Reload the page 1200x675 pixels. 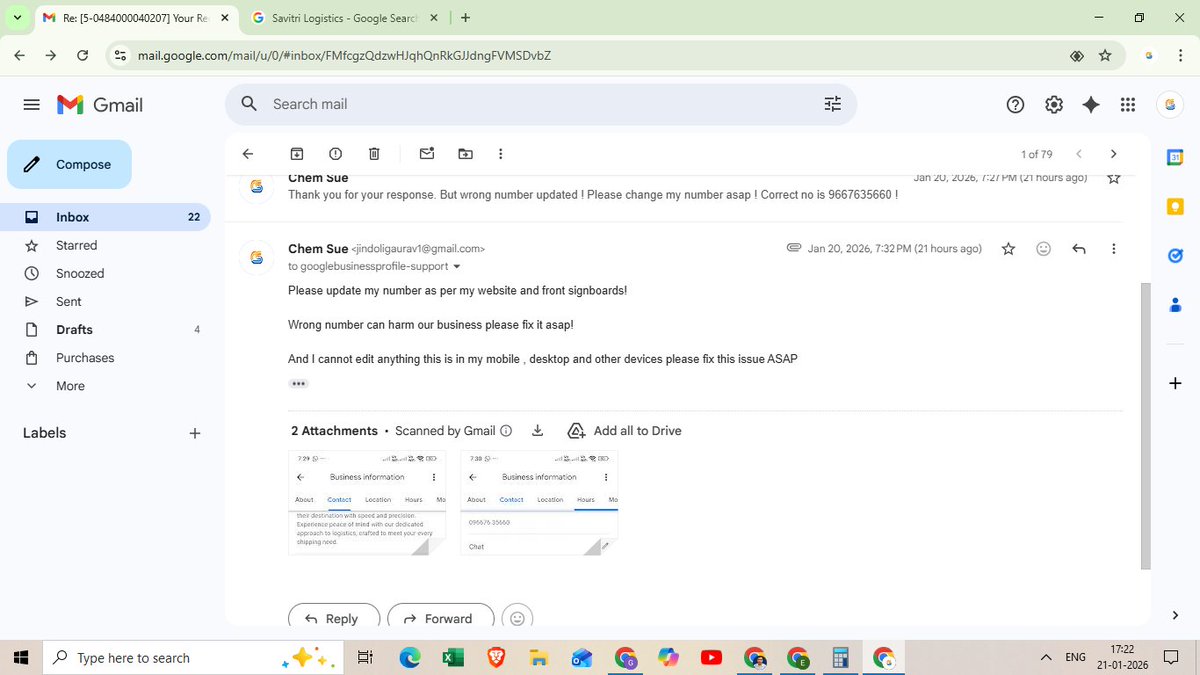click(x=84, y=56)
